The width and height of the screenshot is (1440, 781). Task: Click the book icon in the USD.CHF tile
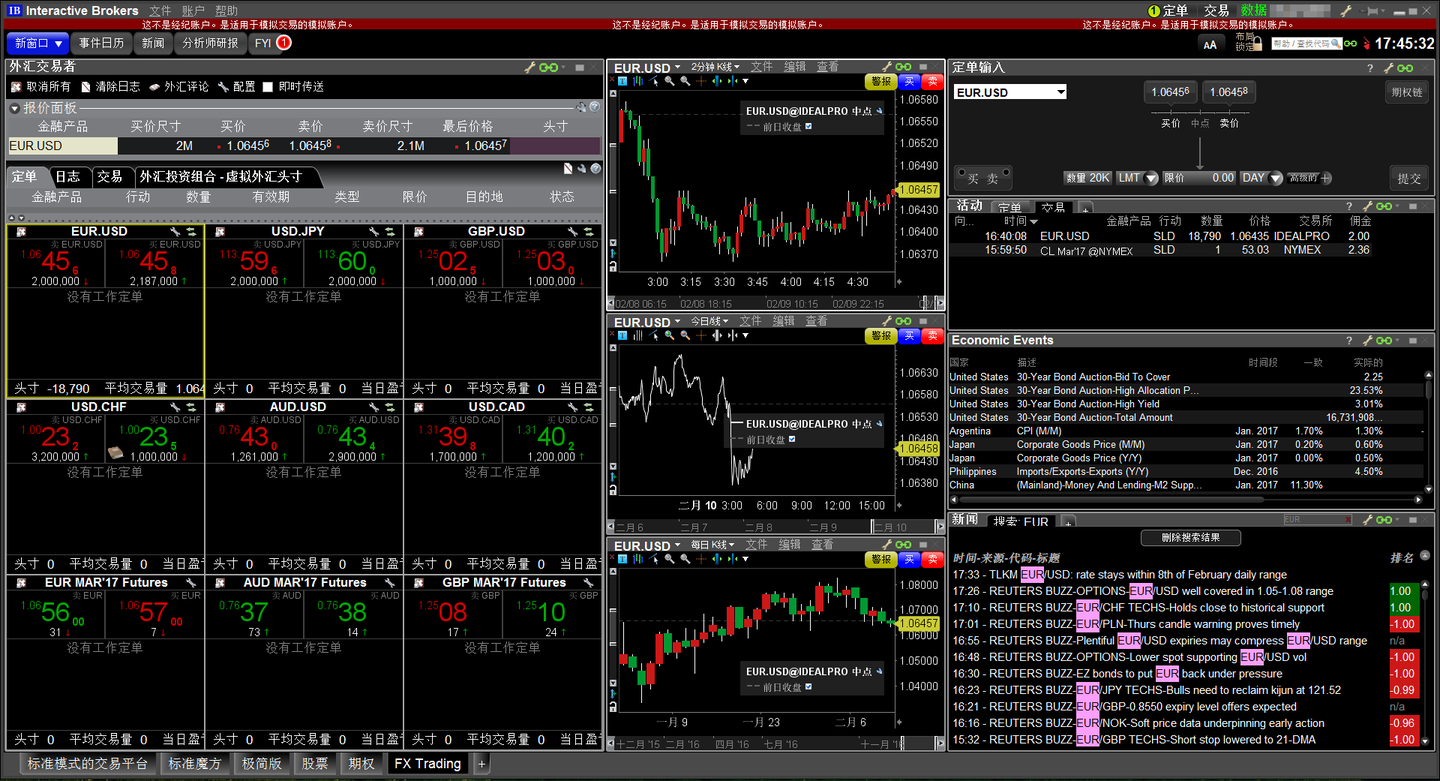(116, 454)
